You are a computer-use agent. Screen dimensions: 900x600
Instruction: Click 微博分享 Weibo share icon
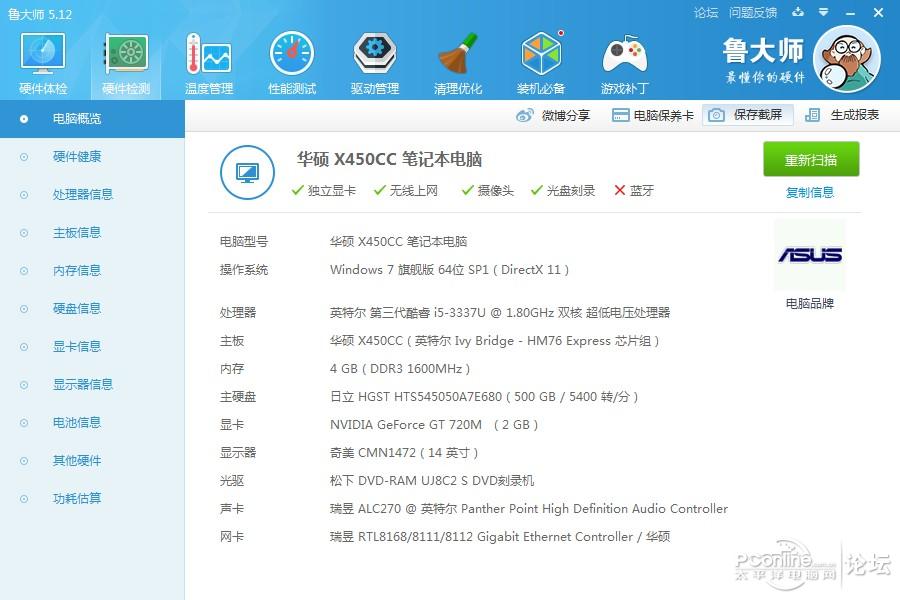pos(525,115)
